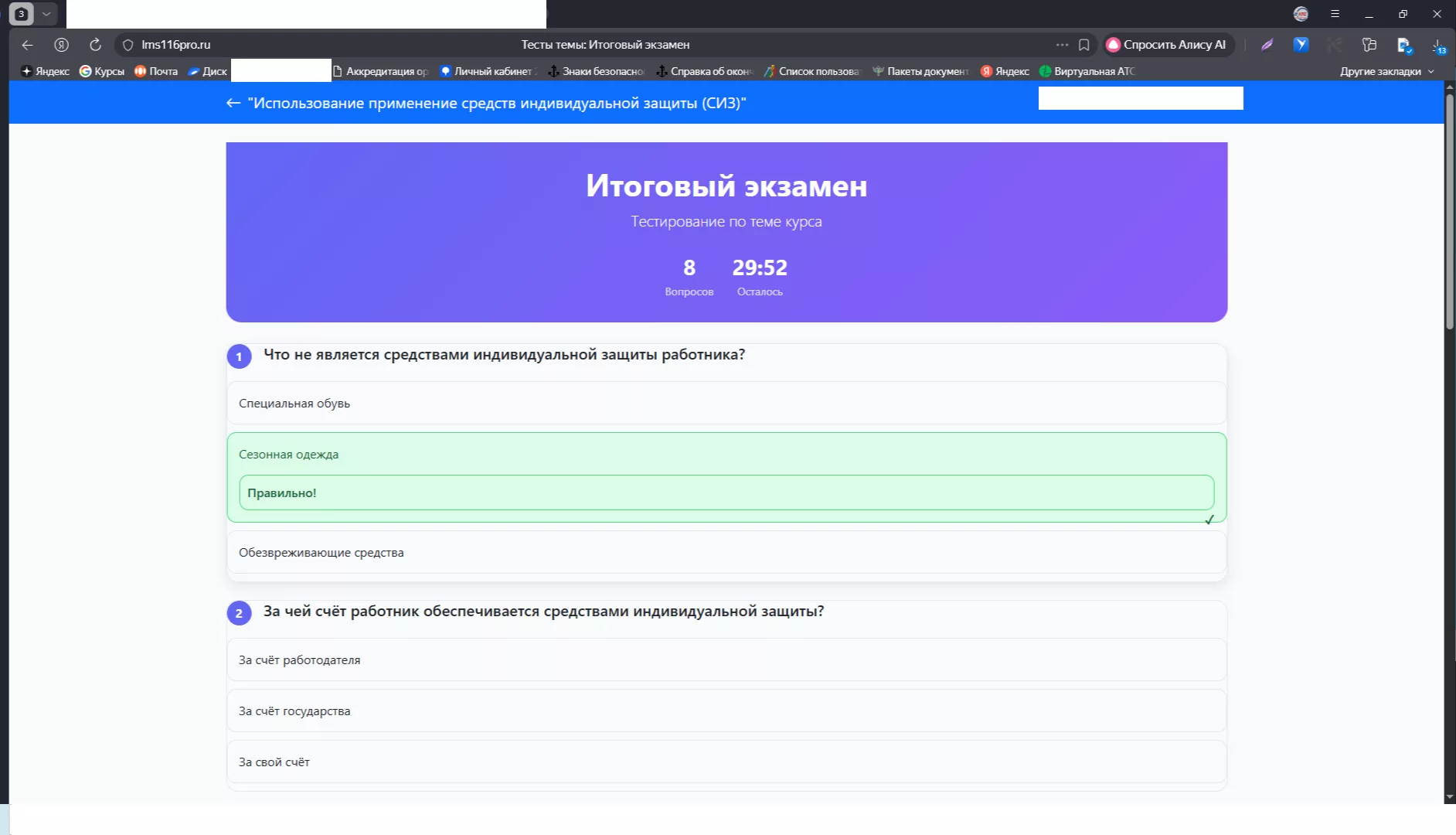Bookmark this page with the bookmark icon
This screenshot has height=835, width=1456.
[1084, 45]
